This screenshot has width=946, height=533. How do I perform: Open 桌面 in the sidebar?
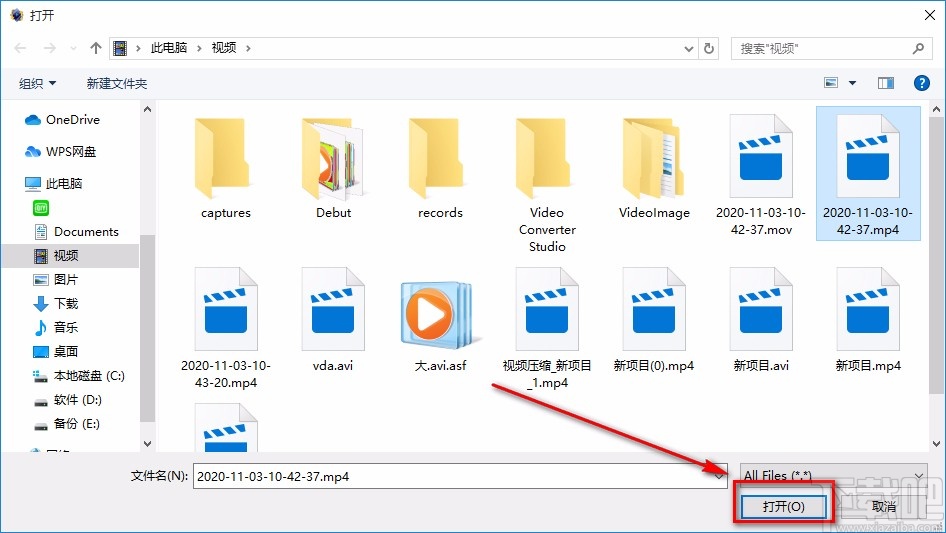[x=56, y=351]
